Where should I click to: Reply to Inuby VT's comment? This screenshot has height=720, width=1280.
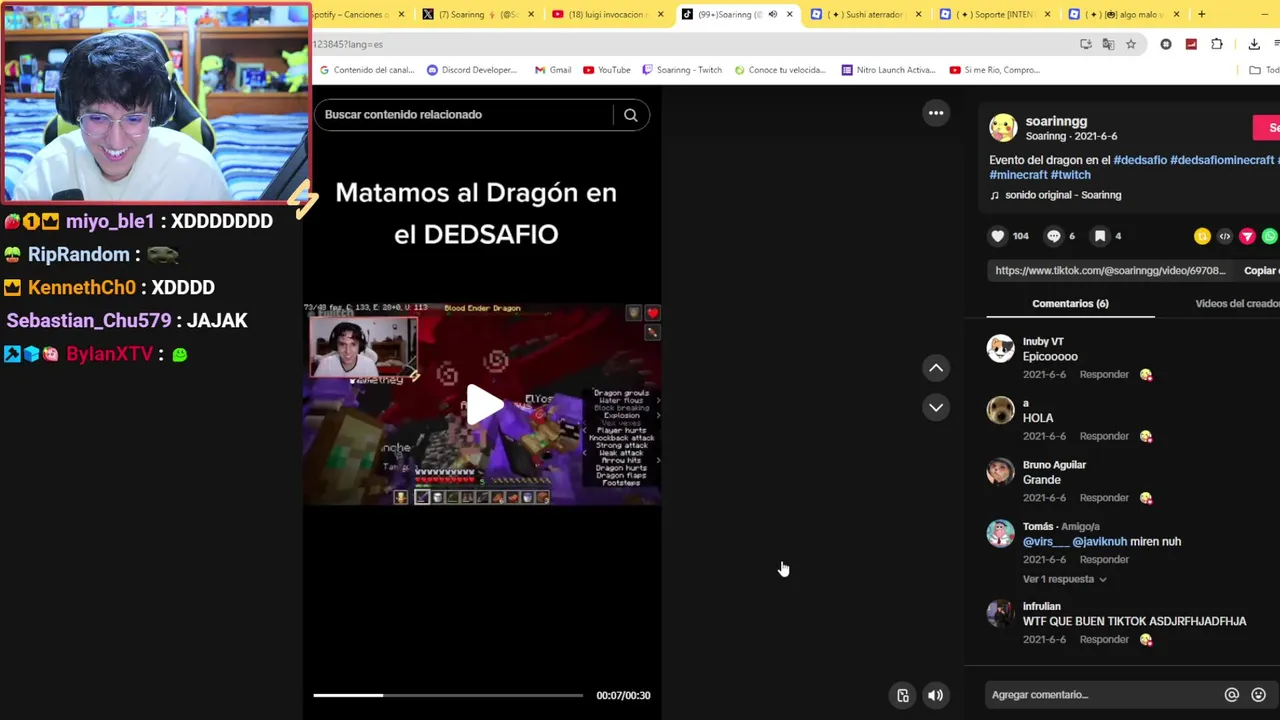tap(1104, 375)
